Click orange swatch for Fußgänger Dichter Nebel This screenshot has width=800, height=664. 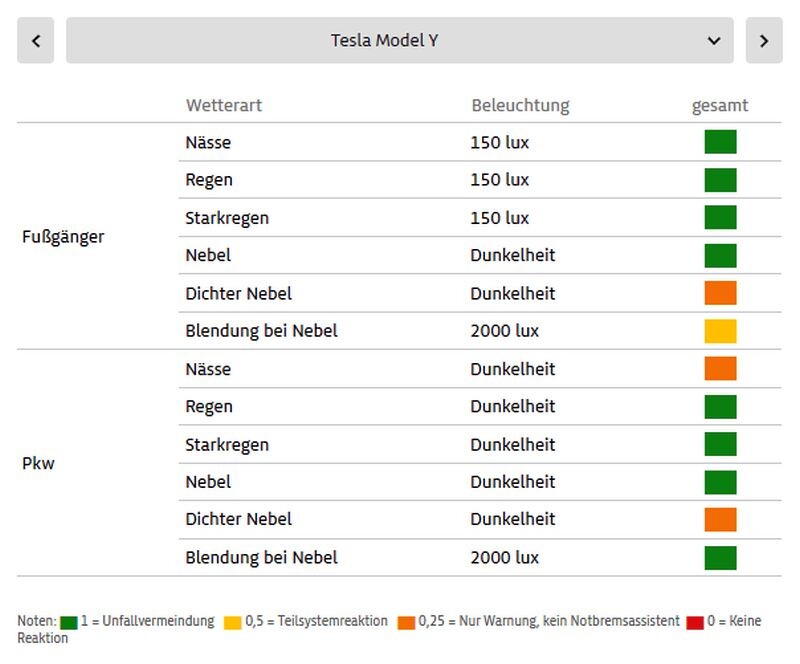click(720, 293)
